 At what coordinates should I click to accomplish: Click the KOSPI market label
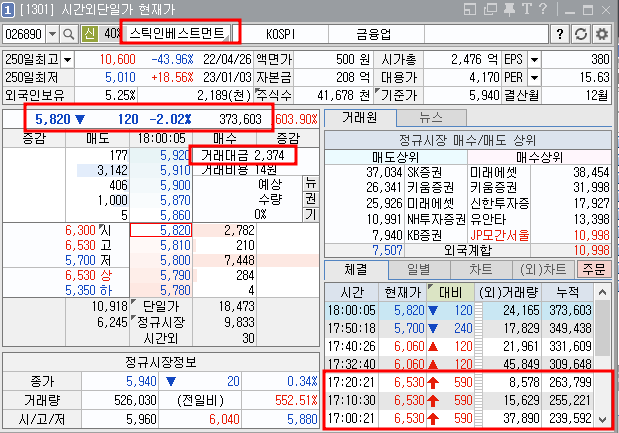pos(281,34)
